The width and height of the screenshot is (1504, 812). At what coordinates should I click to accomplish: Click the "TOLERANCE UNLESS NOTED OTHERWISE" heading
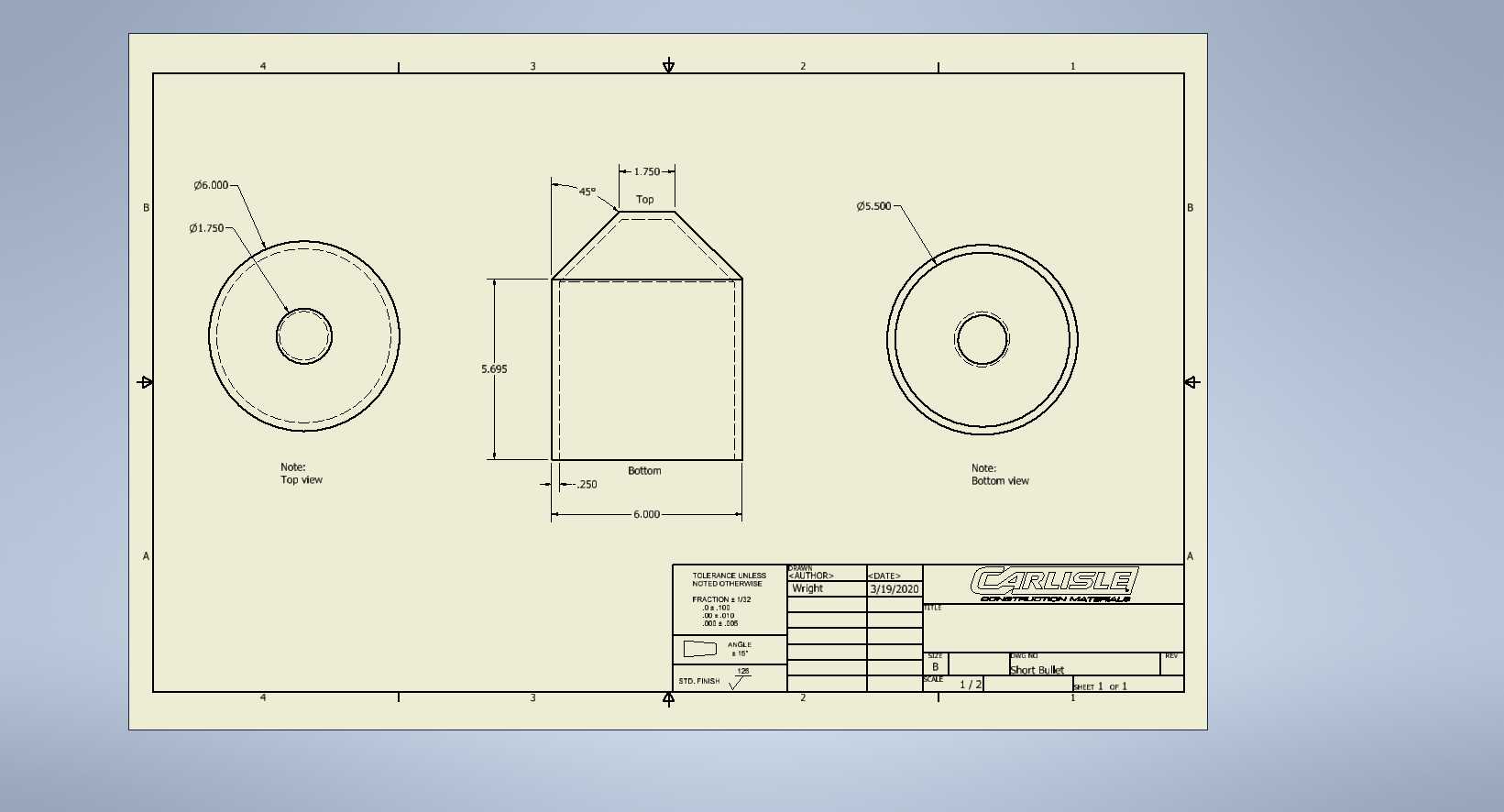click(729, 579)
